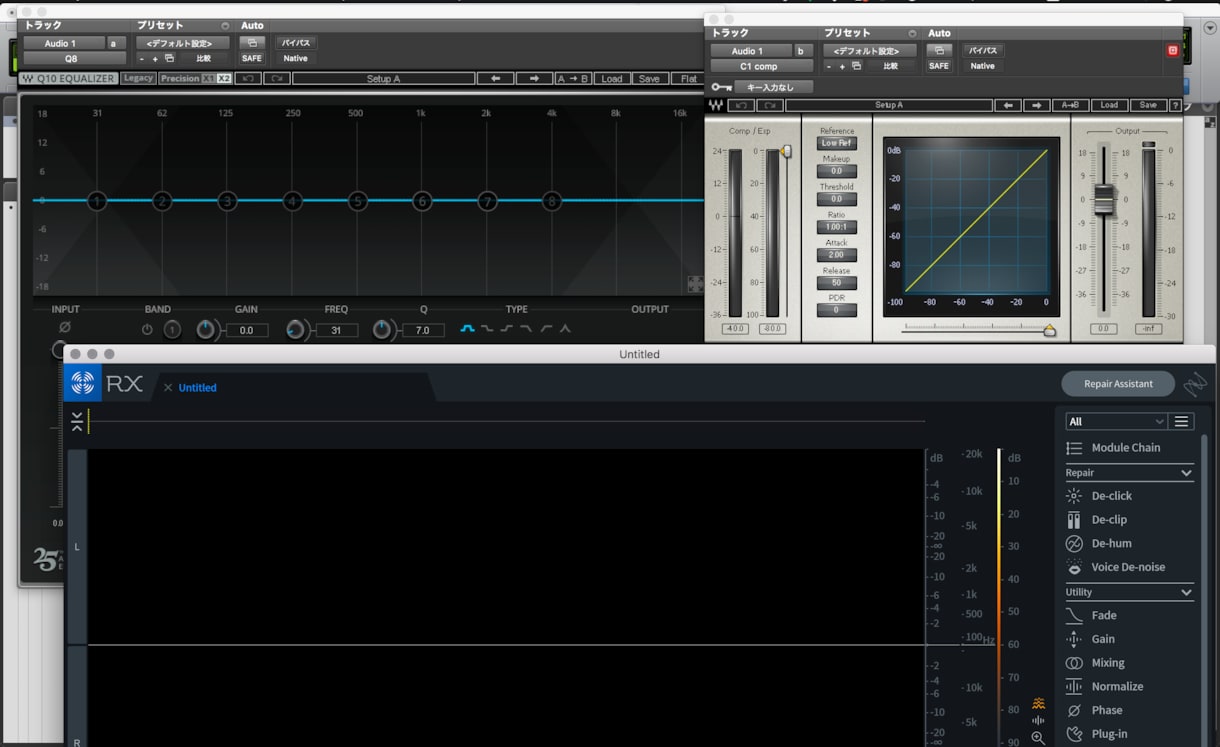1220x747 pixels.
Task: Toggle input phase invert in Q10 Equalizer
Action: pos(65,327)
